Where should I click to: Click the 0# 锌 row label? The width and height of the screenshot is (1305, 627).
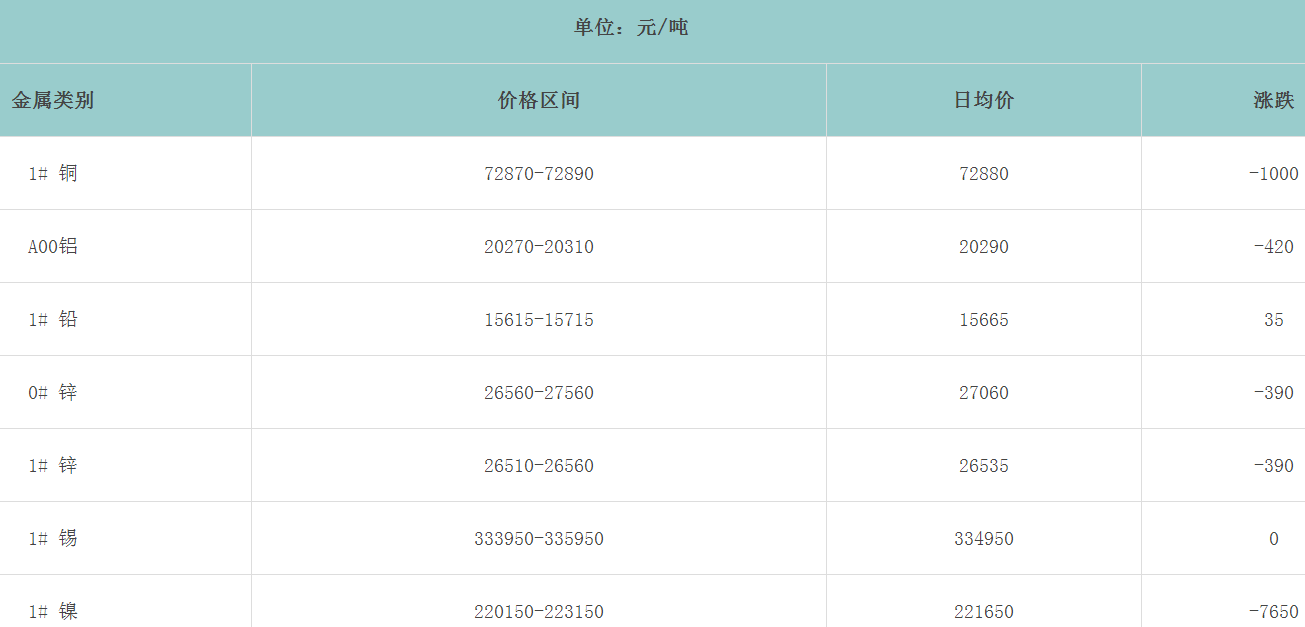[x=53, y=393]
